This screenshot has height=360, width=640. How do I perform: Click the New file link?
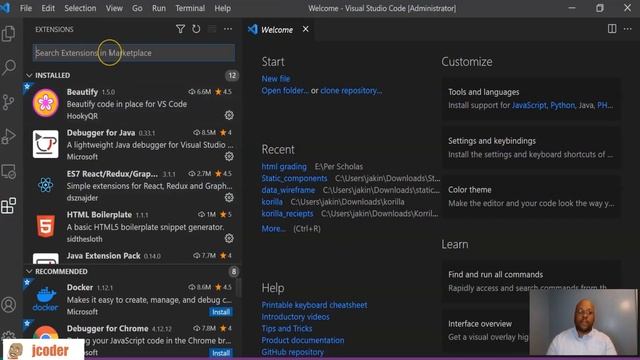pos(276,79)
